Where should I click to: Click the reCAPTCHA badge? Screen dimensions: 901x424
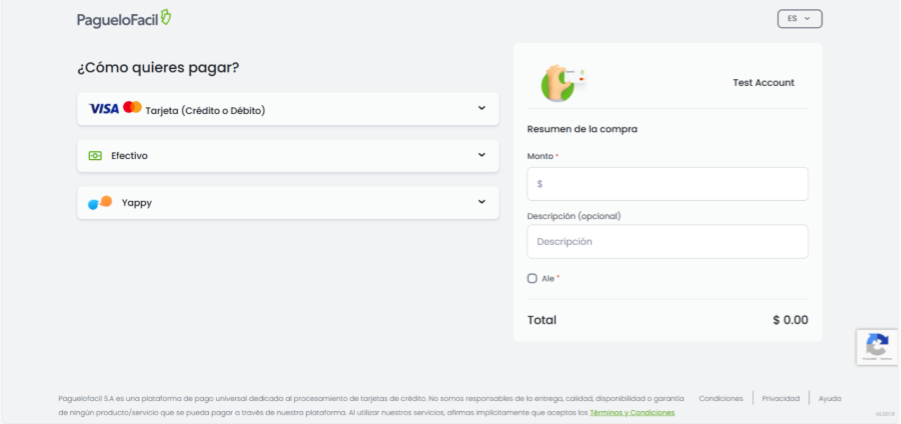877,346
